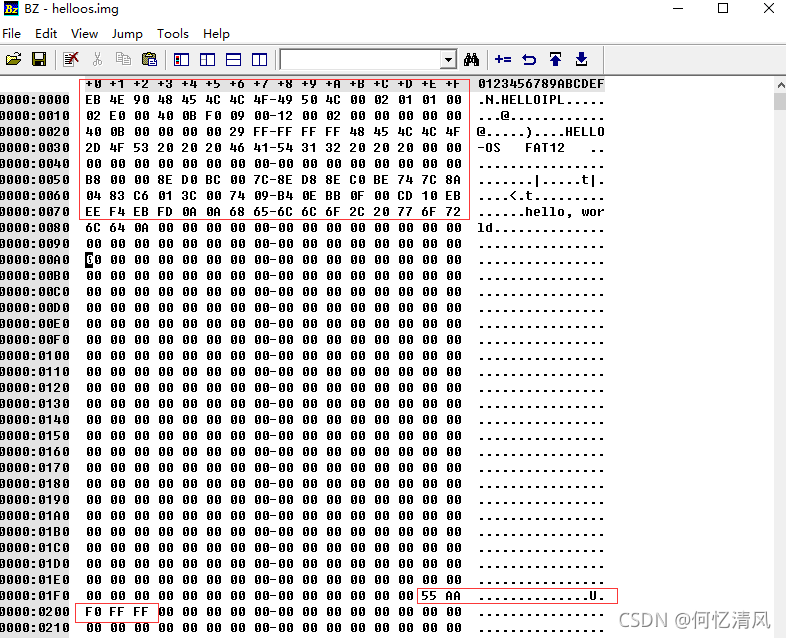
Task: Click the address label 0000:0100
Action: [35, 356]
